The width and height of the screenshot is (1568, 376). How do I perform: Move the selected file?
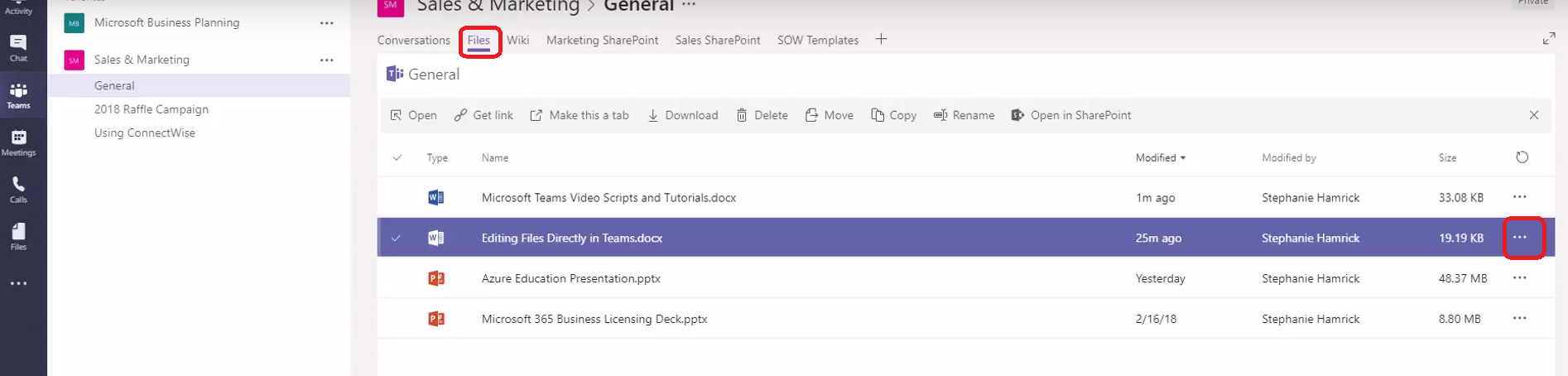pos(829,115)
